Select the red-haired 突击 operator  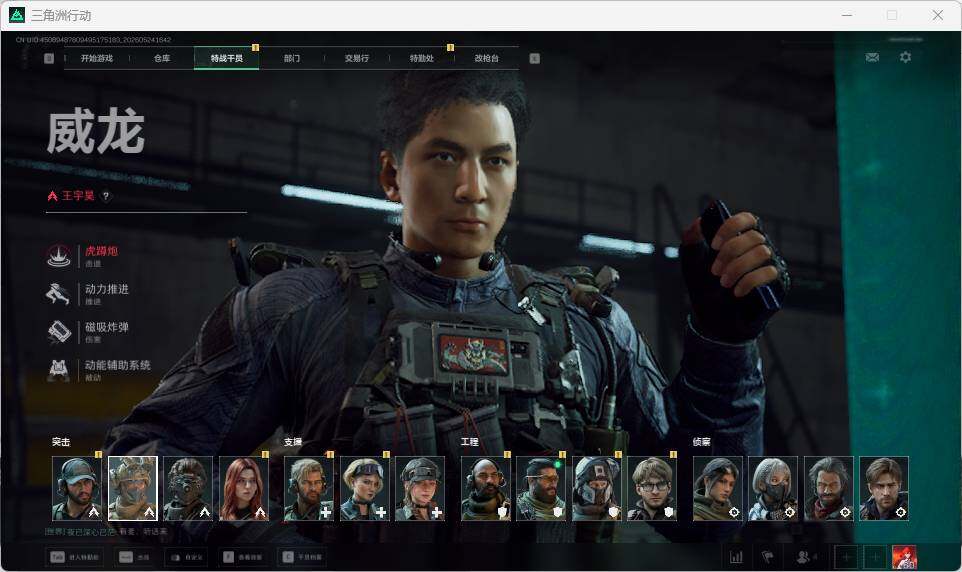tap(244, 489)
